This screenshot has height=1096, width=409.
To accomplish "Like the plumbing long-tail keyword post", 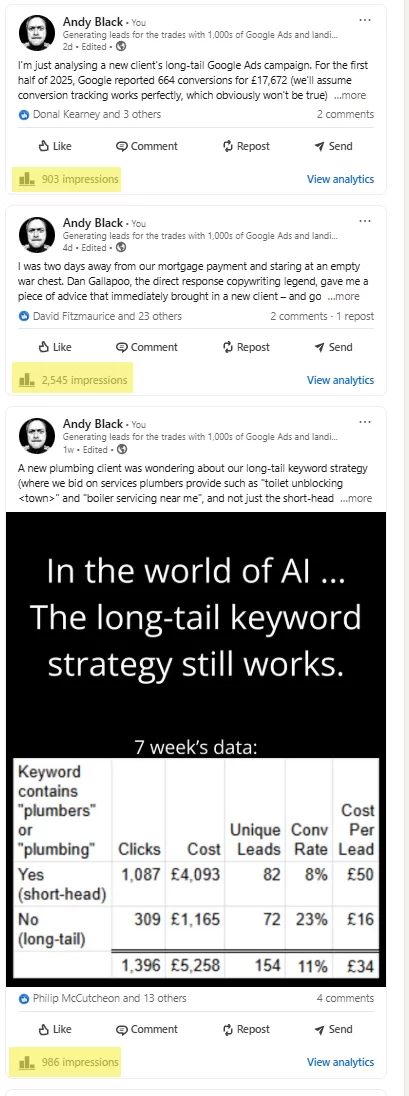I will coord(55,1029).
